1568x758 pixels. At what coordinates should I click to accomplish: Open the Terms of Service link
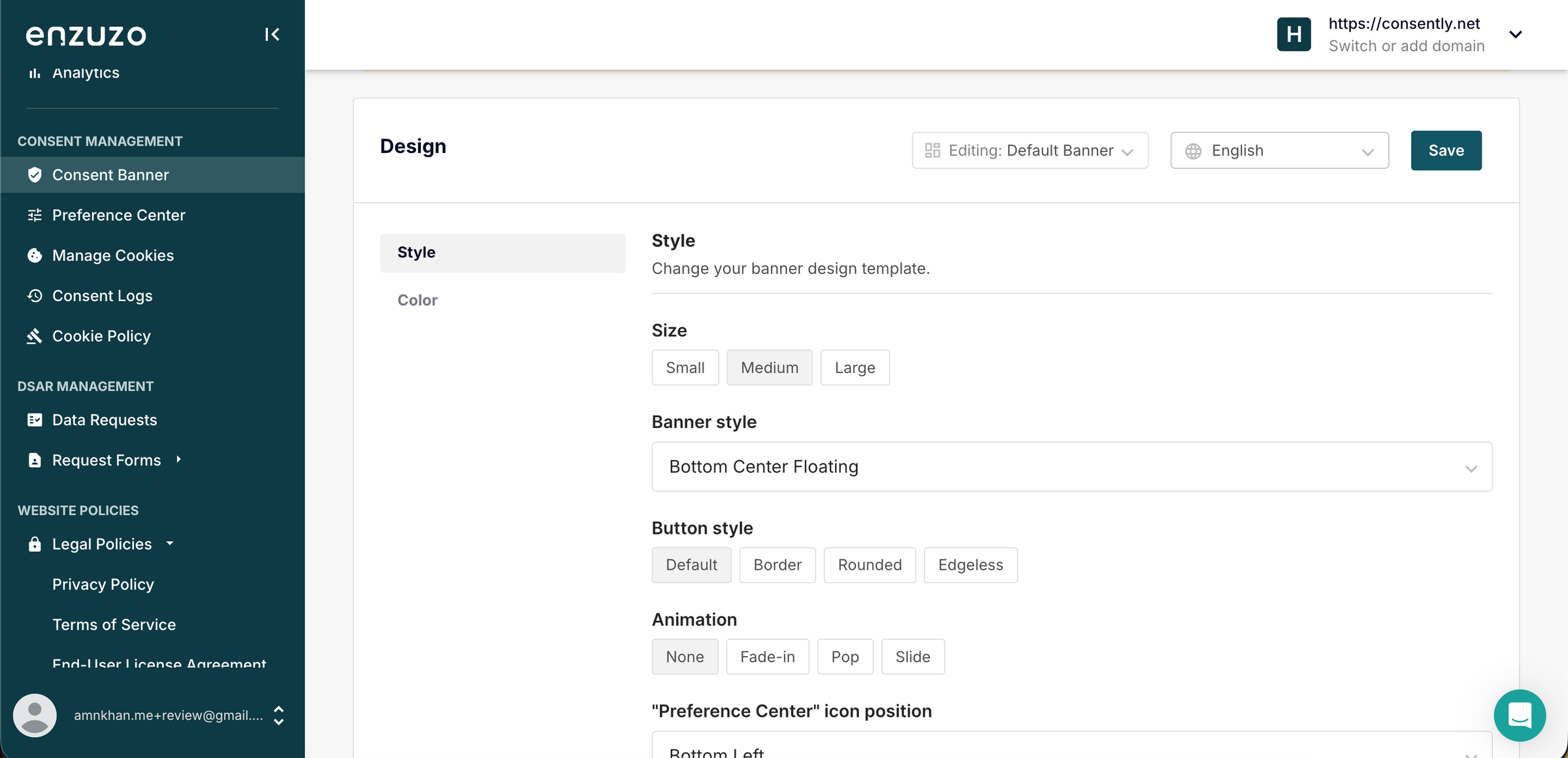point(114,625)
